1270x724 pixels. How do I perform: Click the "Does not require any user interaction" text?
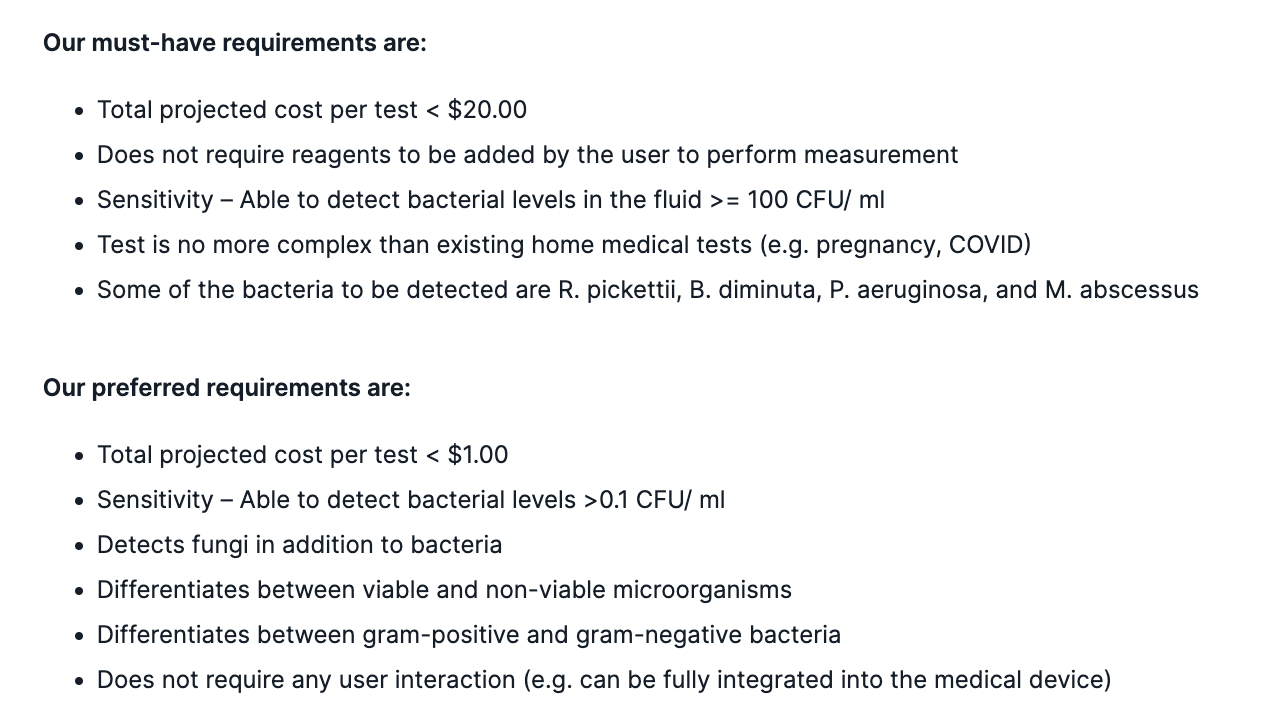click(x=306, y=680)
